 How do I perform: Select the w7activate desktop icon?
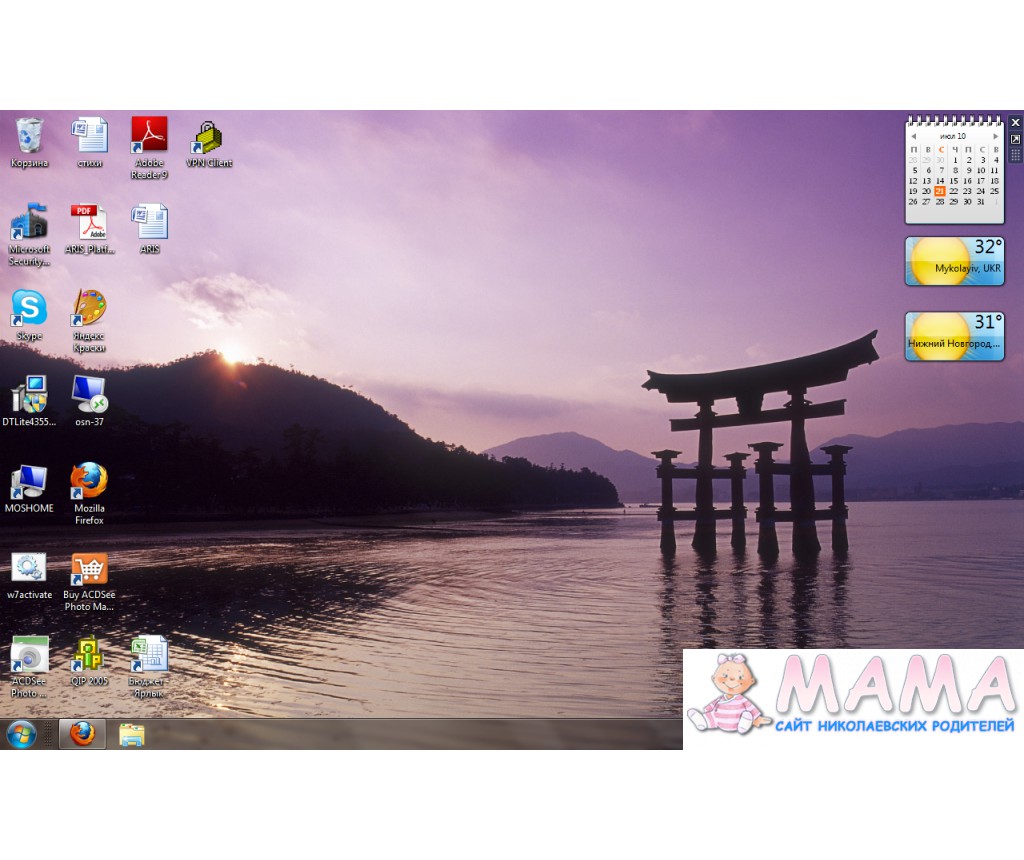pyautogui.click(x=29, y=568)
